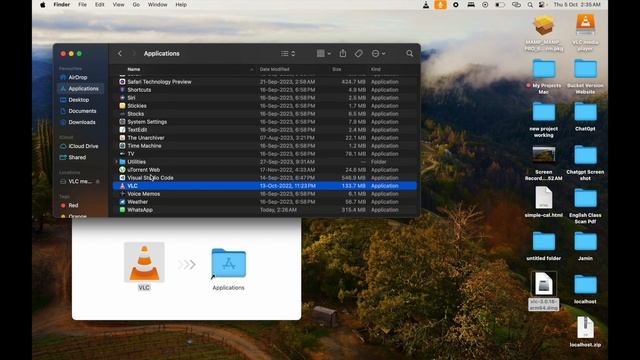640x360 pixels.
Task: Open the Action (ellipsis) dropdown menu
Action: click(x=378, y=53)
